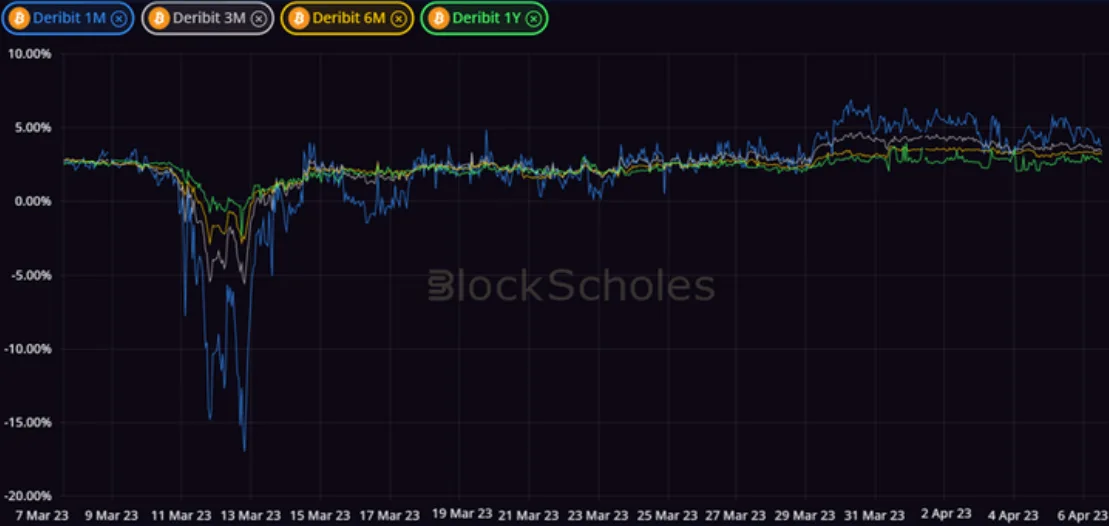Click the 25 Mar 23 date label
The image size is (1109, 526).
[x=667, y=515]
